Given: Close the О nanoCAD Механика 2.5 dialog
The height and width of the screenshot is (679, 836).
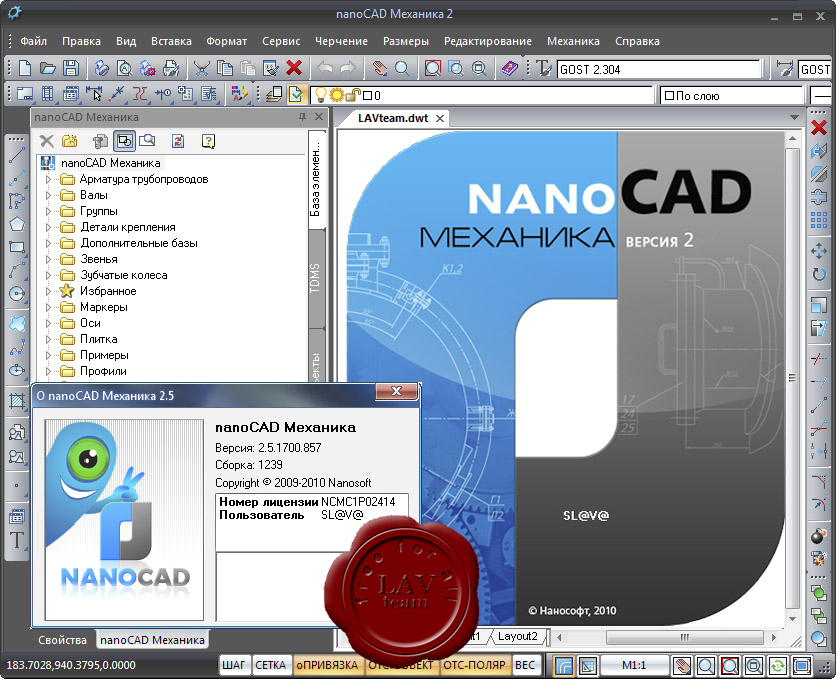Looking at the screenshot, I should click(396, 391).
